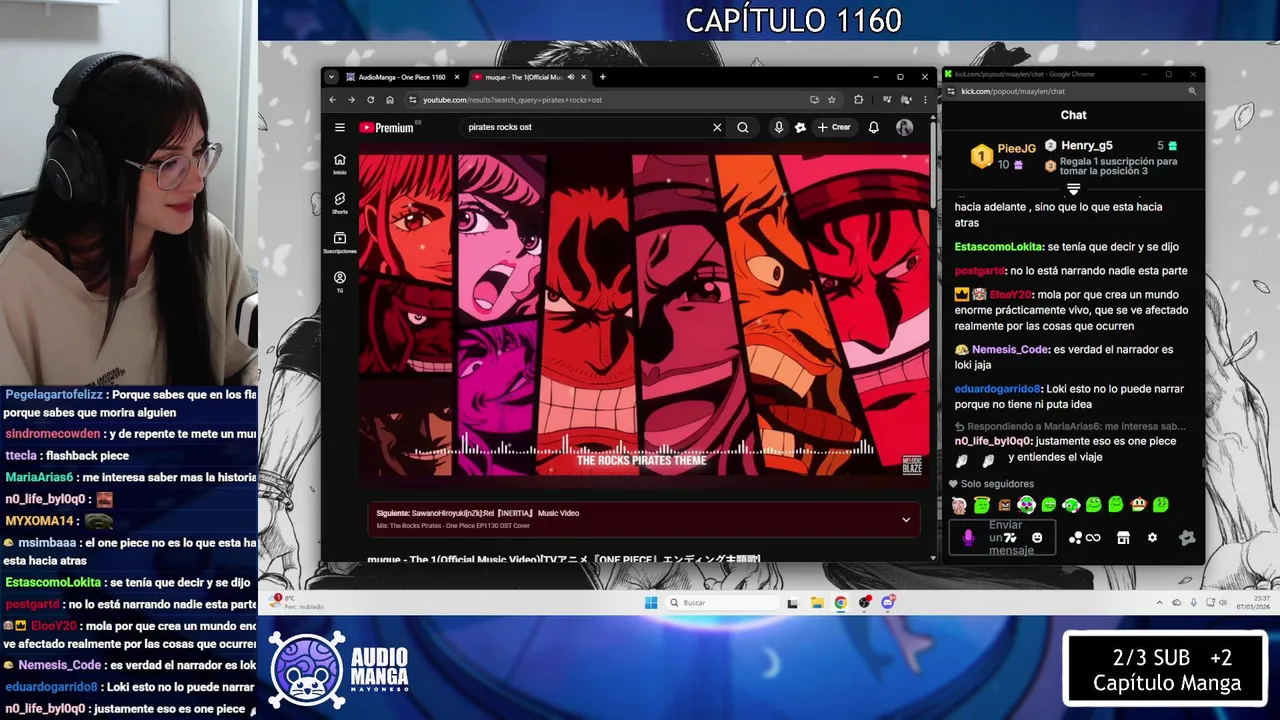Clear the YouTube search box text
The image size is (1280, 720).
click(717, 127)
